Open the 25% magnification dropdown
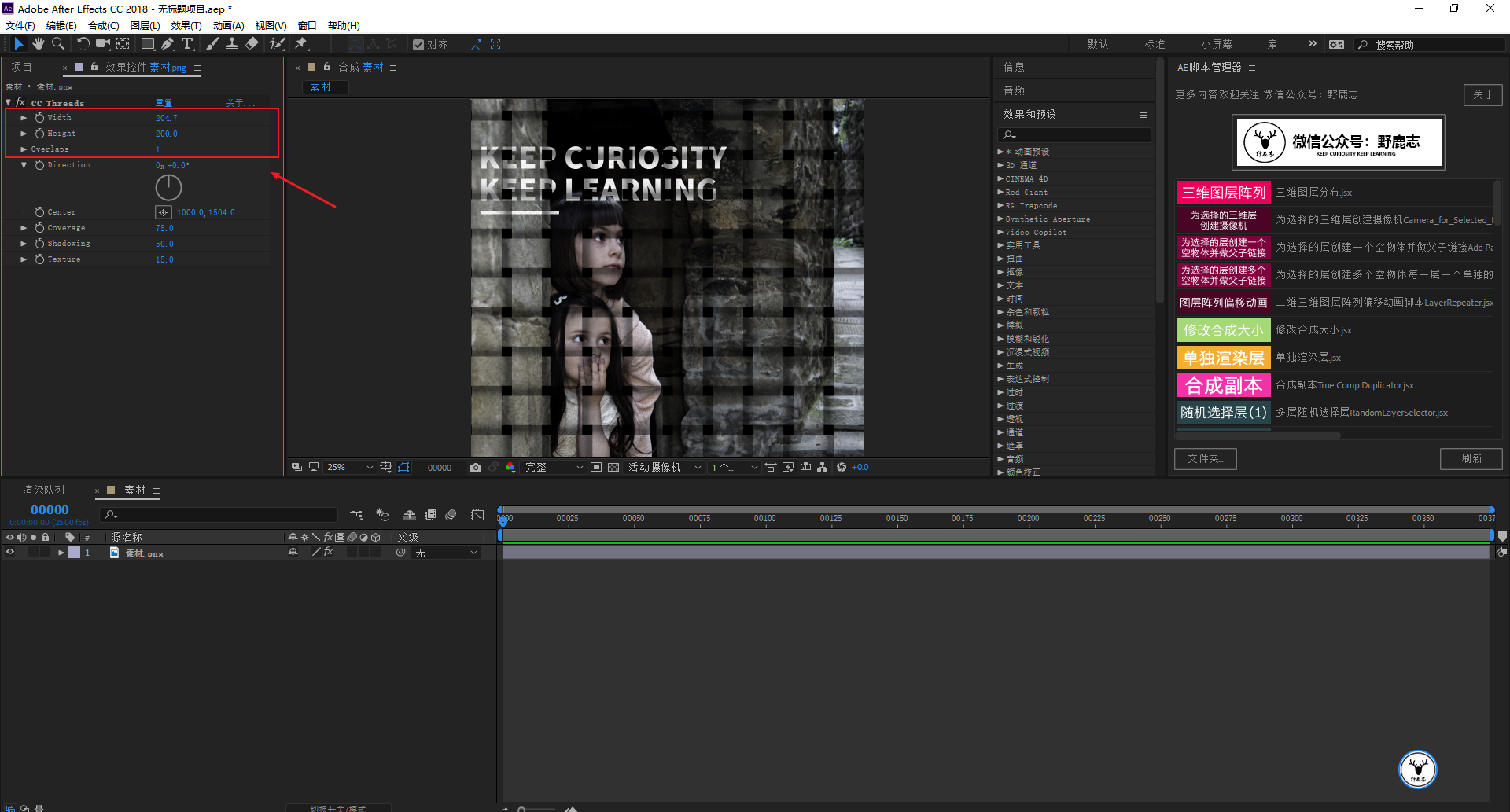The height and width of the screenshot is (812, 1510). tap(350, 467)
